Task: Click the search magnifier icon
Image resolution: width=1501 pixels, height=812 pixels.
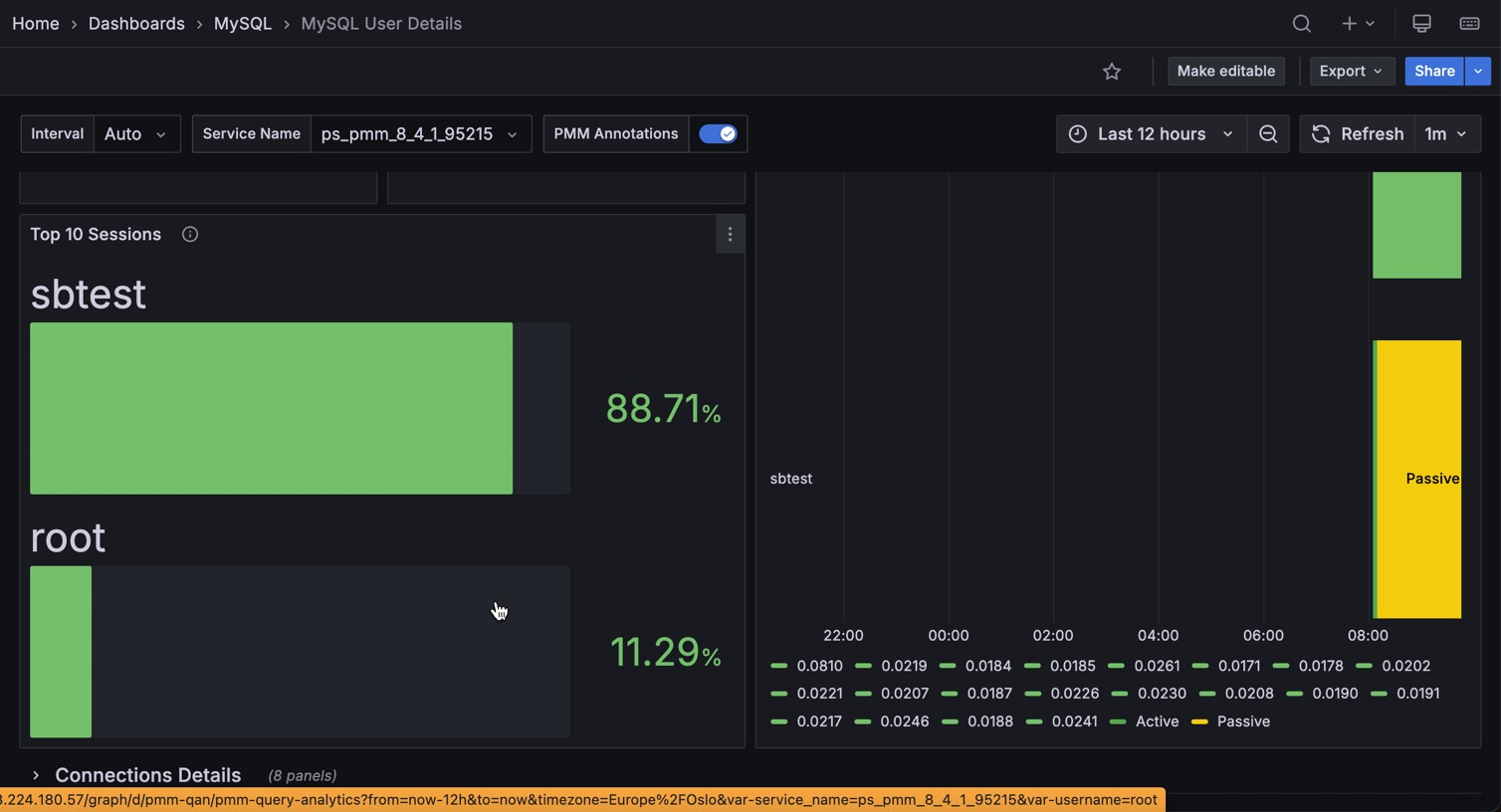Action: (1301, 24)
